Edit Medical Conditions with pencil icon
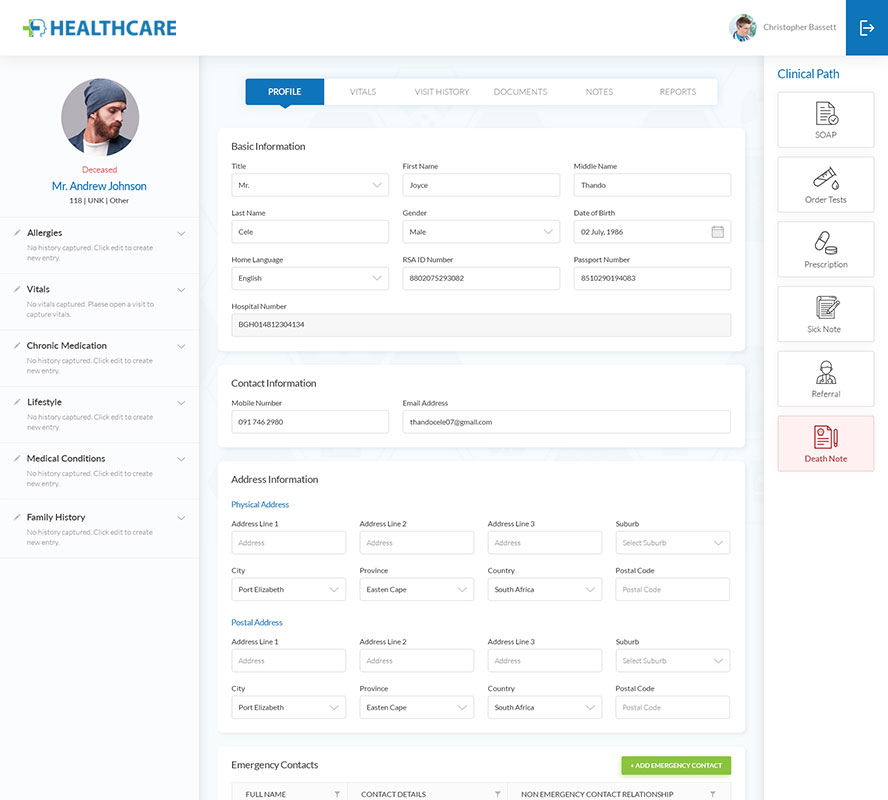888x800 pixels. [17, 459]
